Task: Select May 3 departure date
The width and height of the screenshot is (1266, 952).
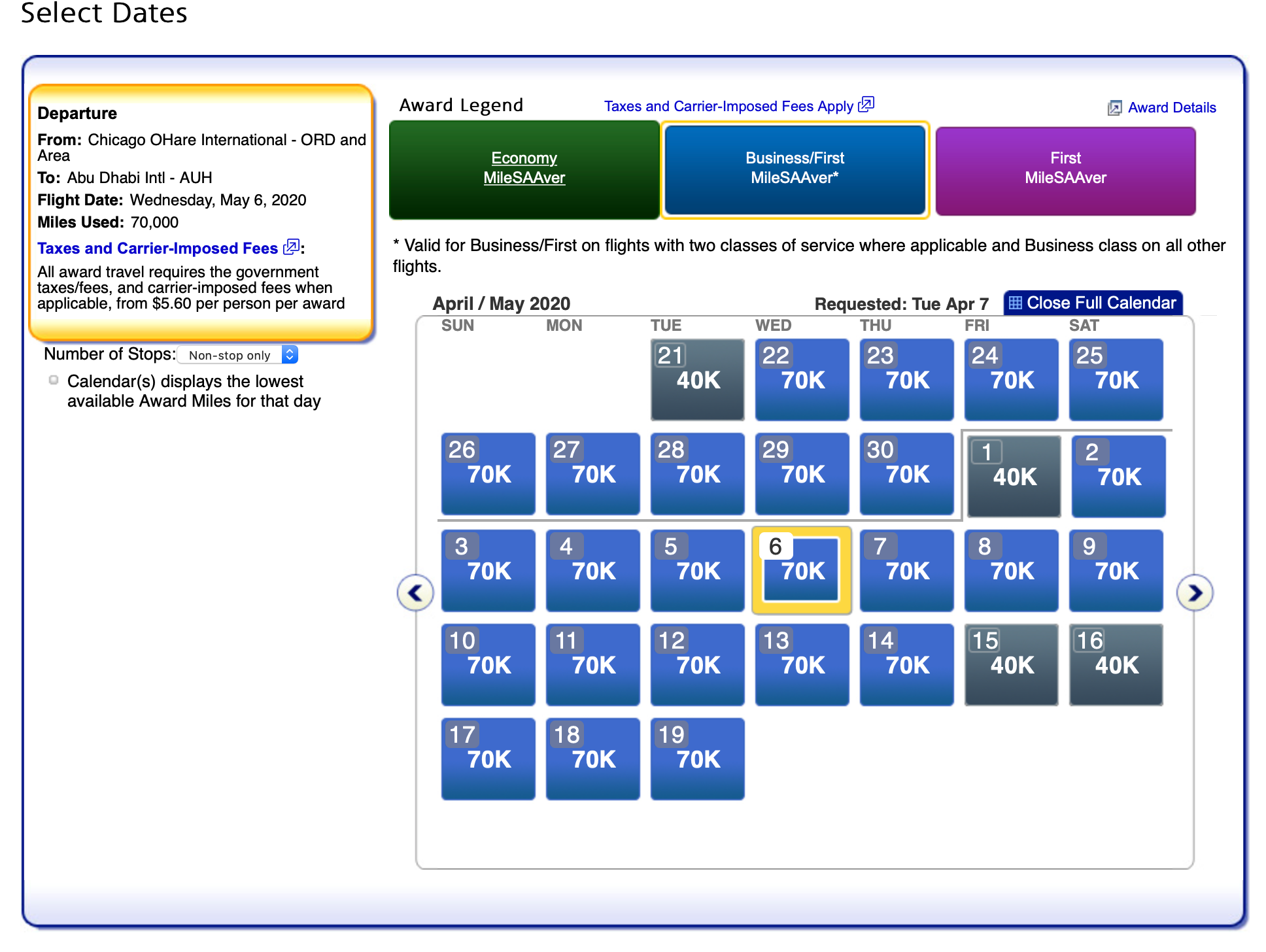Action: (x=488, y=570)
